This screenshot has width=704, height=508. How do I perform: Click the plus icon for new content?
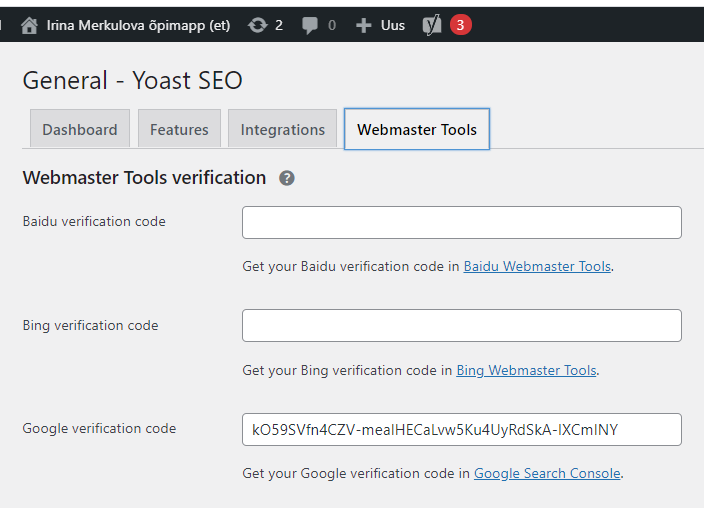(364, 26)
